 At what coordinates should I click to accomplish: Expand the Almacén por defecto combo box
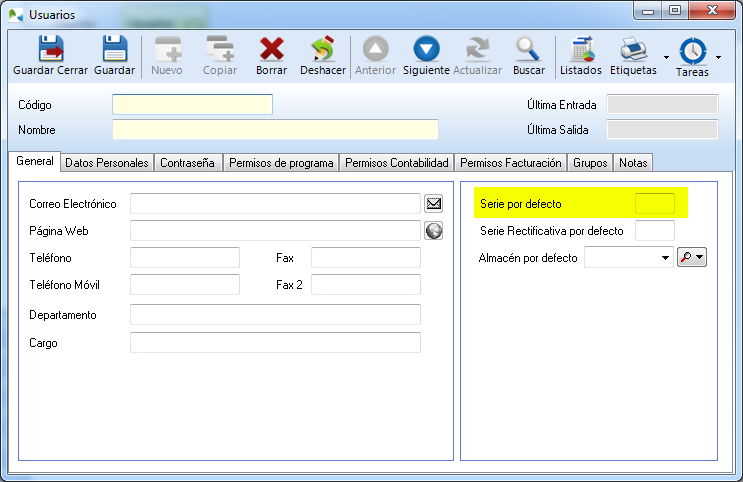[666, 258]
